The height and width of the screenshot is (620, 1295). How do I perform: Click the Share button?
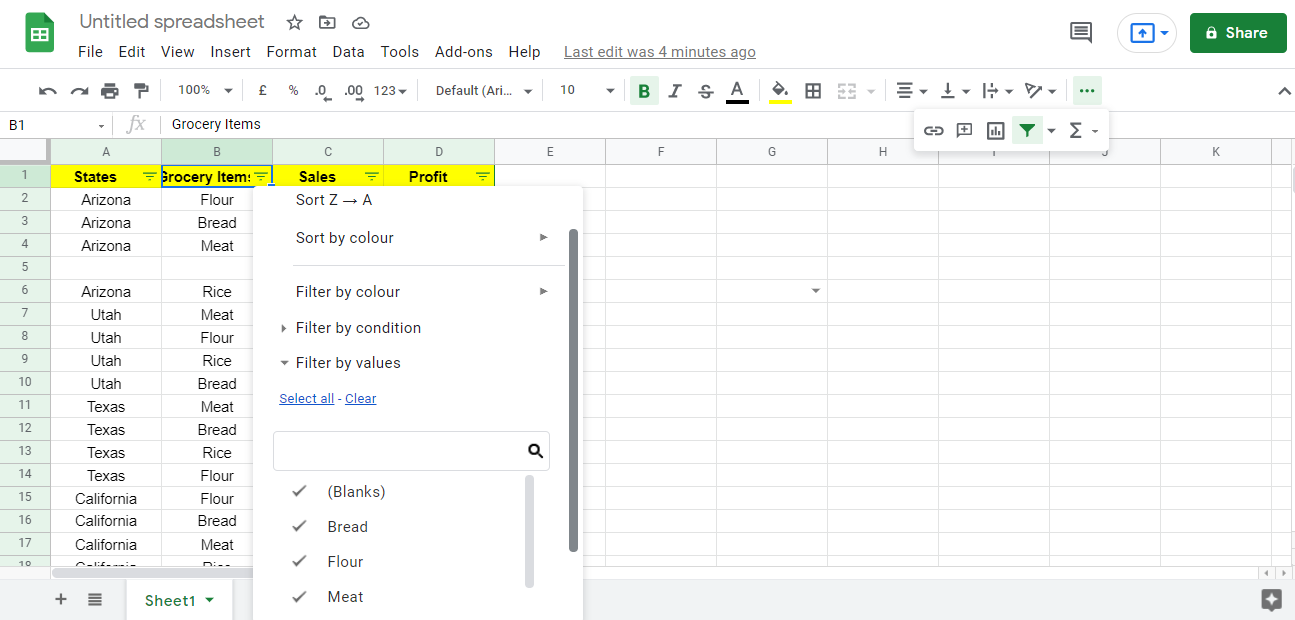tap(1237, 33)
